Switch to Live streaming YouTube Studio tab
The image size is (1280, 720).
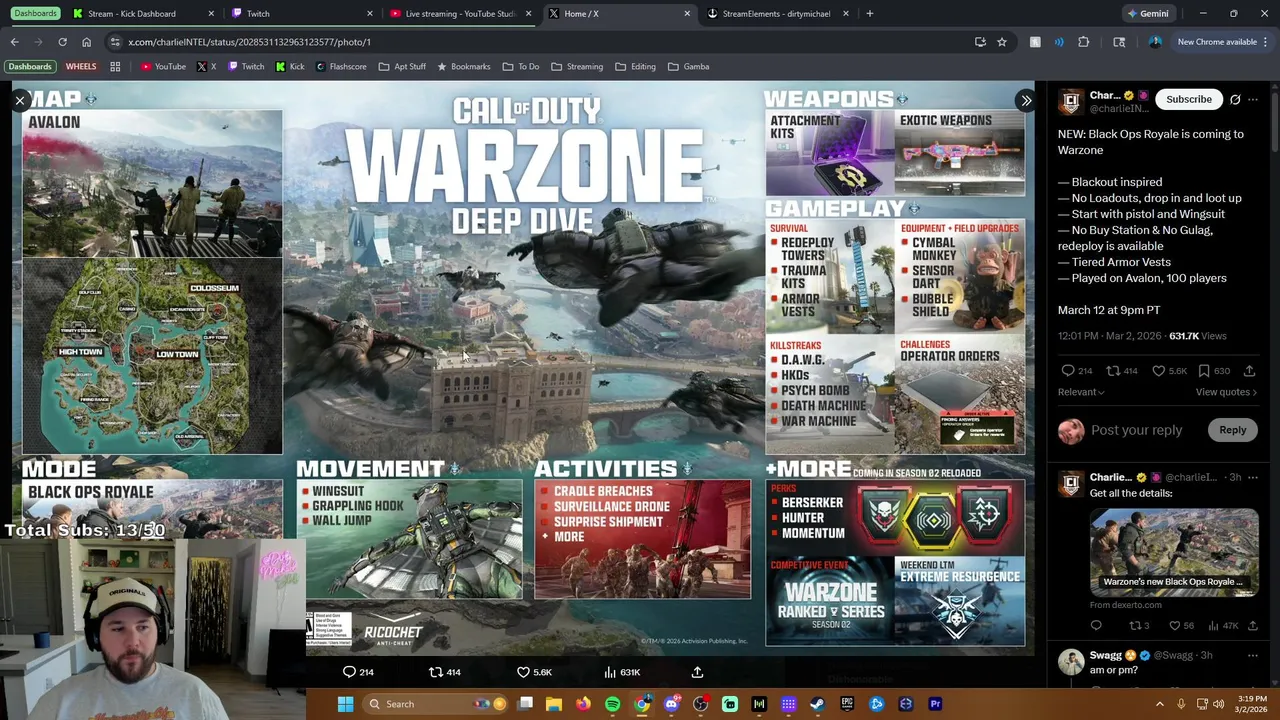[x=460, y=14]
